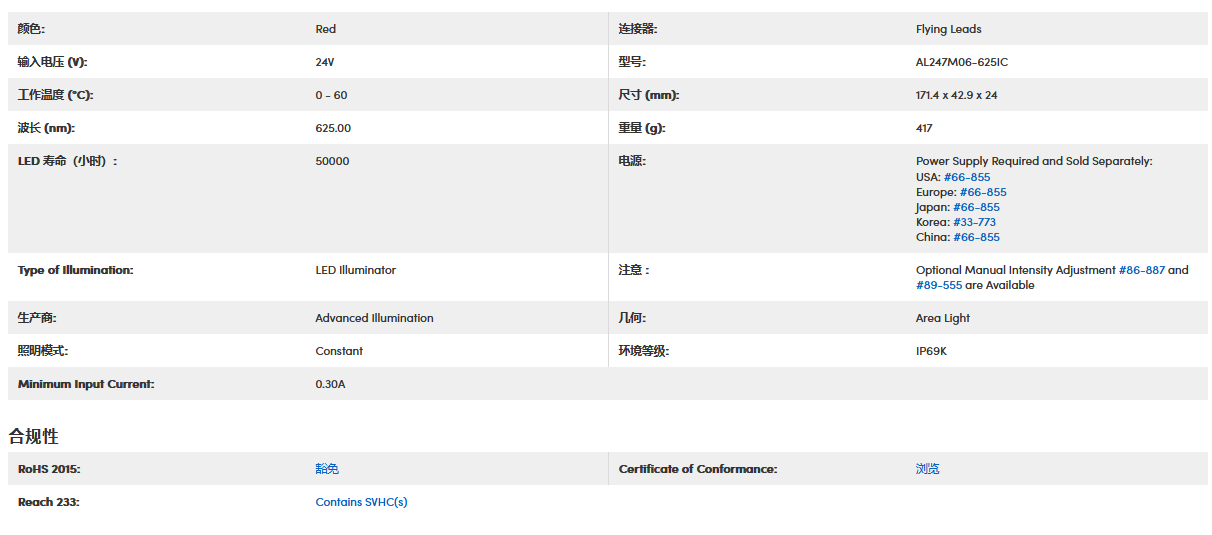Click the Type of Illumination label

75,270
